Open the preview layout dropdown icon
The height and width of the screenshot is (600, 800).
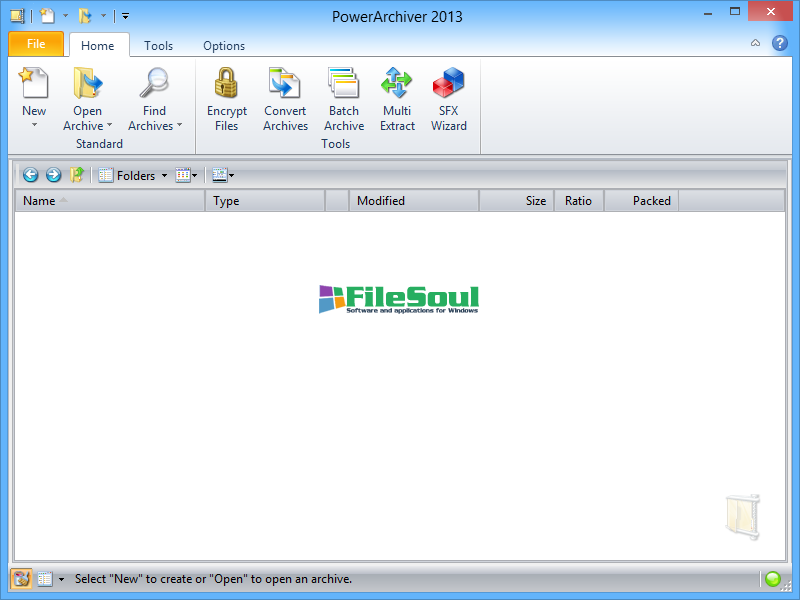223,175
